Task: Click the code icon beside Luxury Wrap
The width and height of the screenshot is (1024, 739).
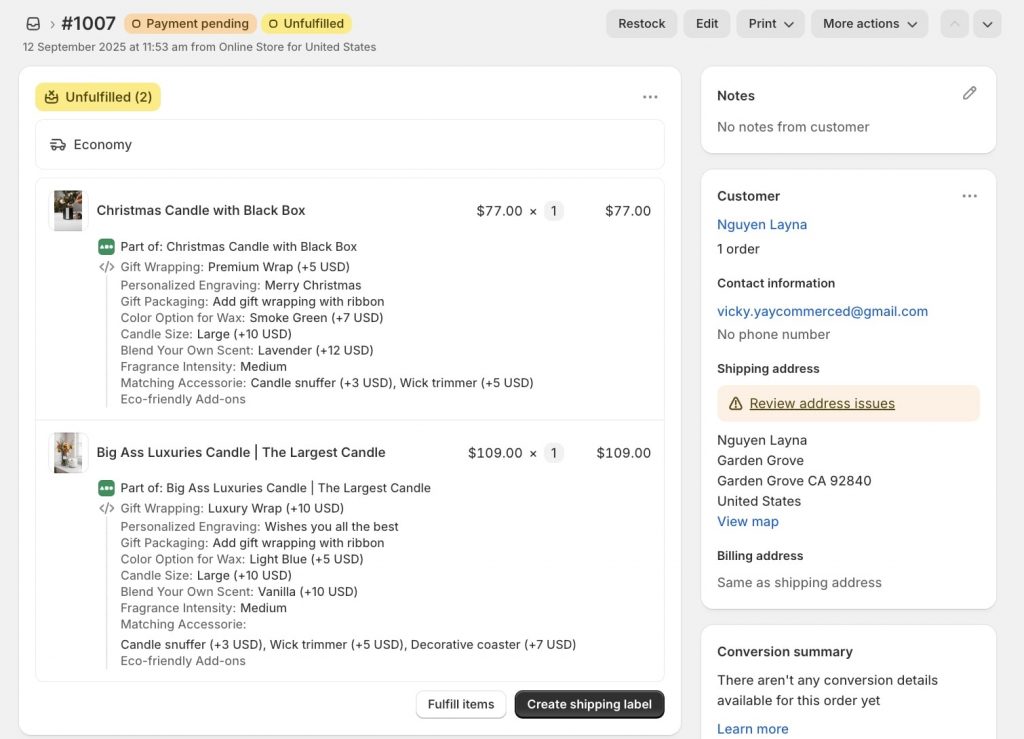Action: tap(106, 508)
